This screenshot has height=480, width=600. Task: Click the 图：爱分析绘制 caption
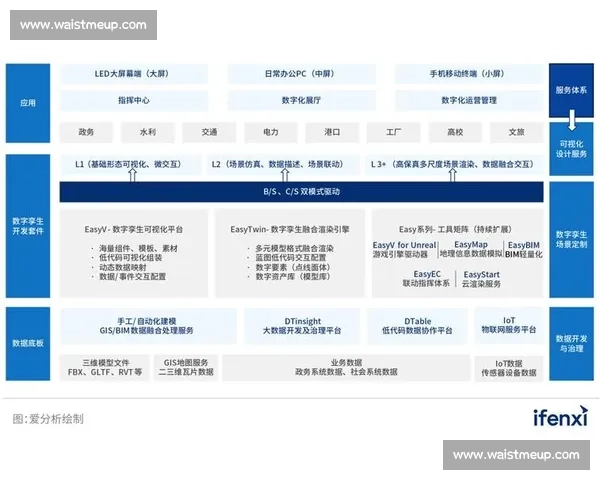pyautogui.click(x=48, y=419)
